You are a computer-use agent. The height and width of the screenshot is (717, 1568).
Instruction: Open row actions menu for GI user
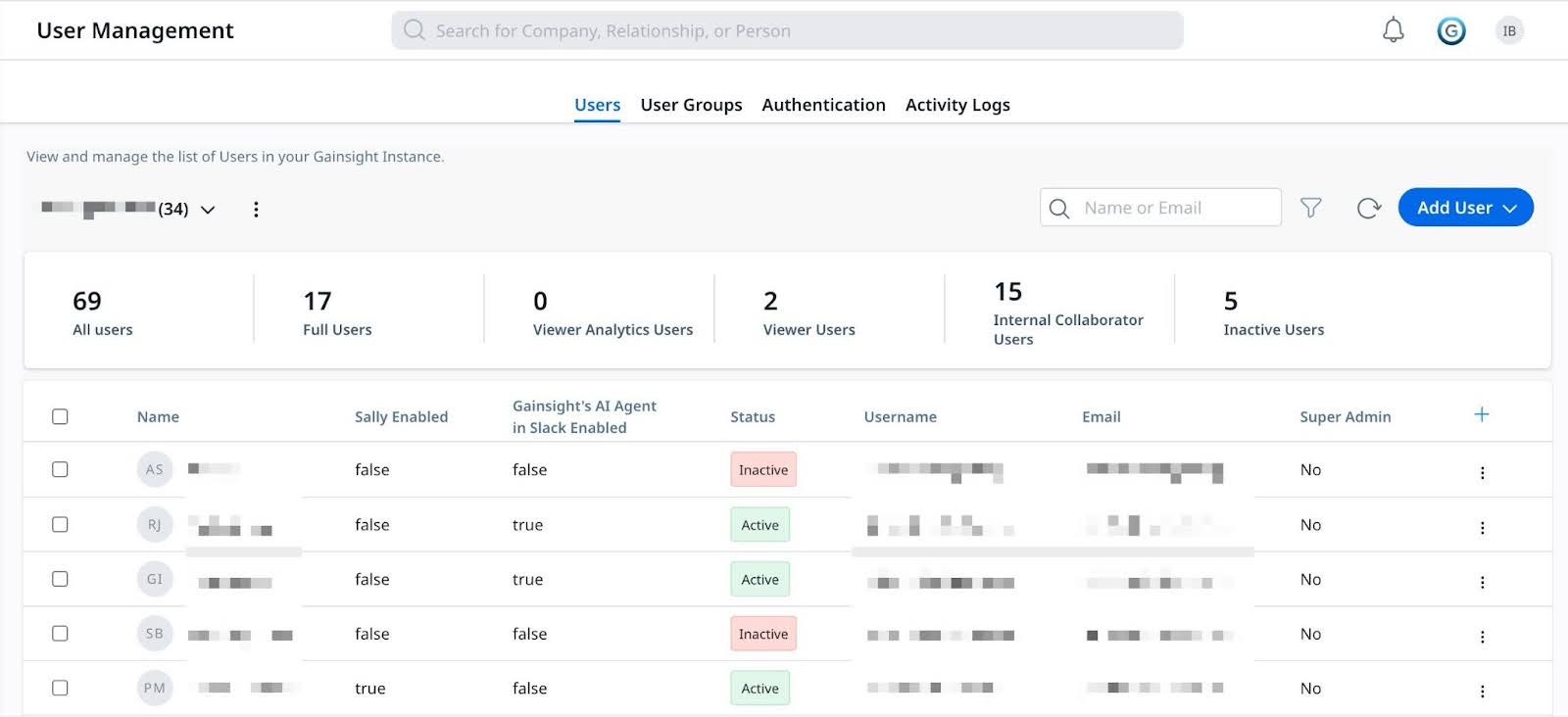[x=1482, y=582]
